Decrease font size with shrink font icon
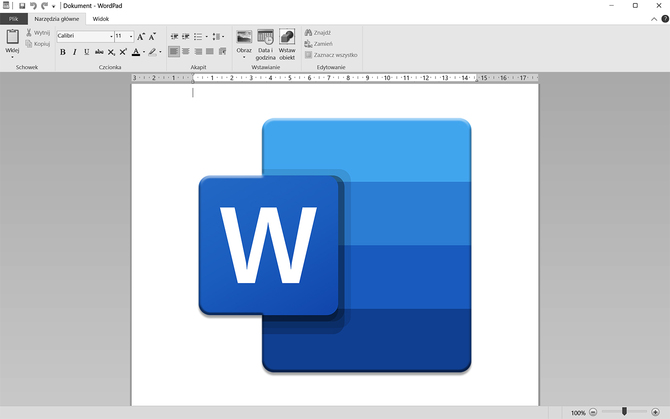The height and width of the screenshot is (419, 670). pos(152,37)
